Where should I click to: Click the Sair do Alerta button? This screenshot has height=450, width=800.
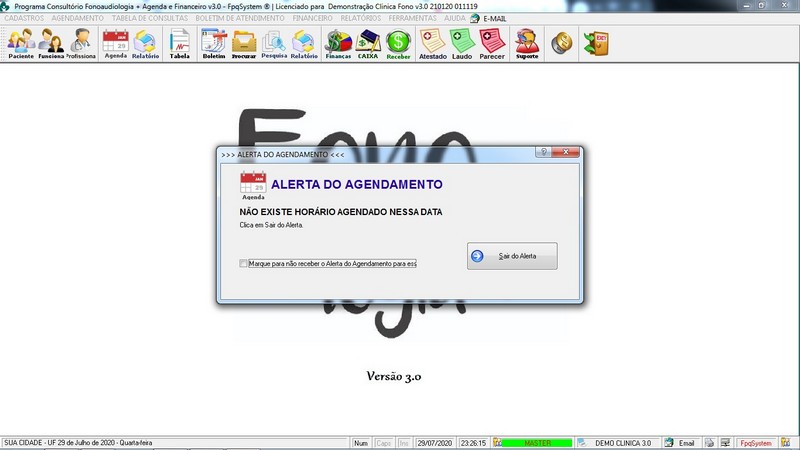512,256
